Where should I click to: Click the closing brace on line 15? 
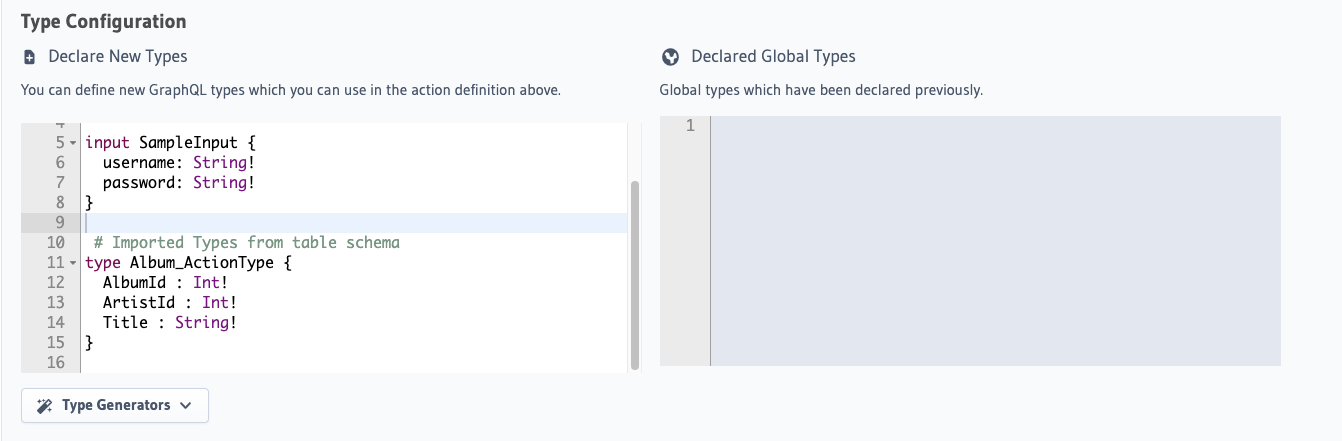click(89, 343)
